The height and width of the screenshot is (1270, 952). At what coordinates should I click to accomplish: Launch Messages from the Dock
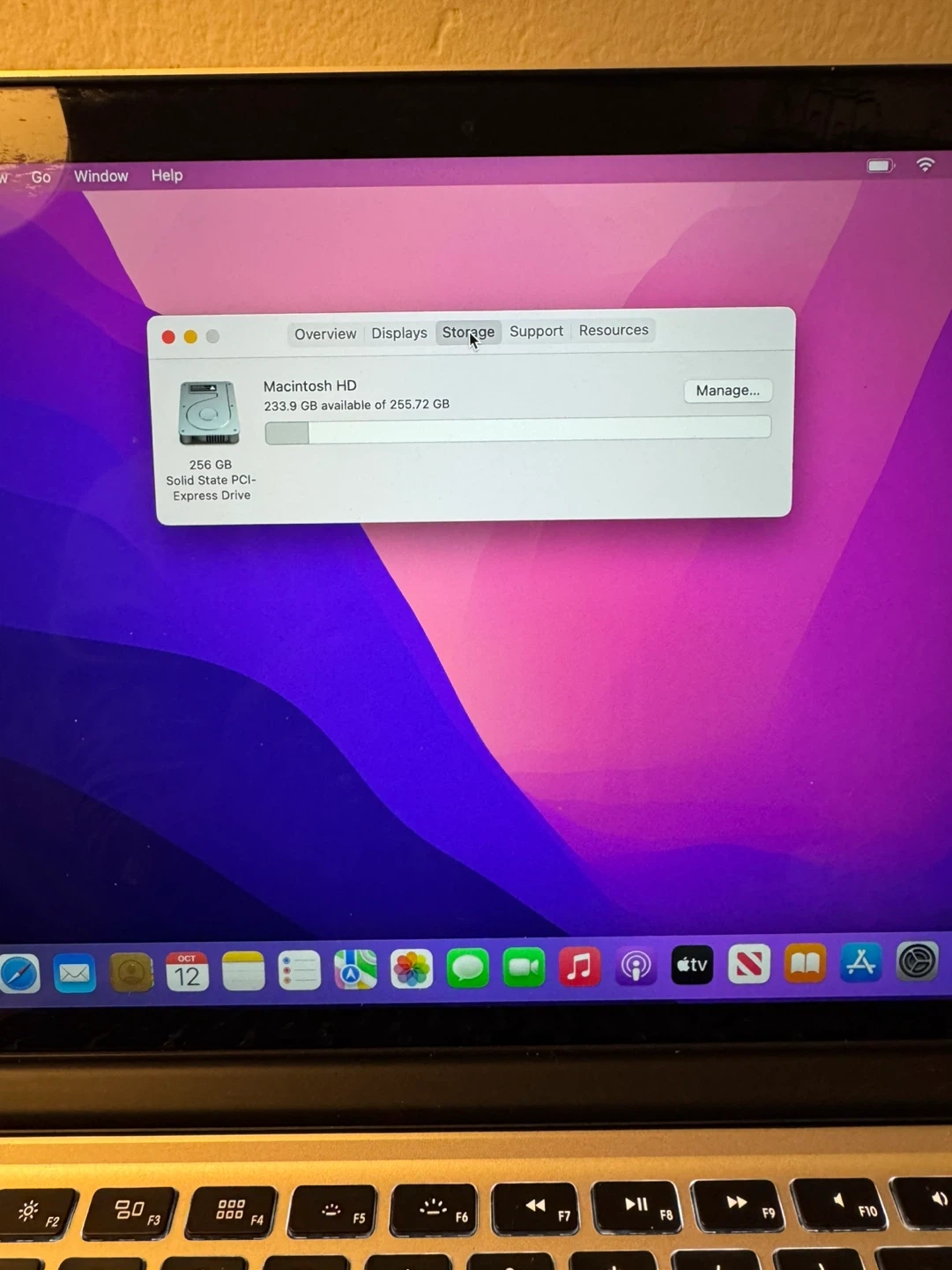pyautogui.click(x=467, y=968)
